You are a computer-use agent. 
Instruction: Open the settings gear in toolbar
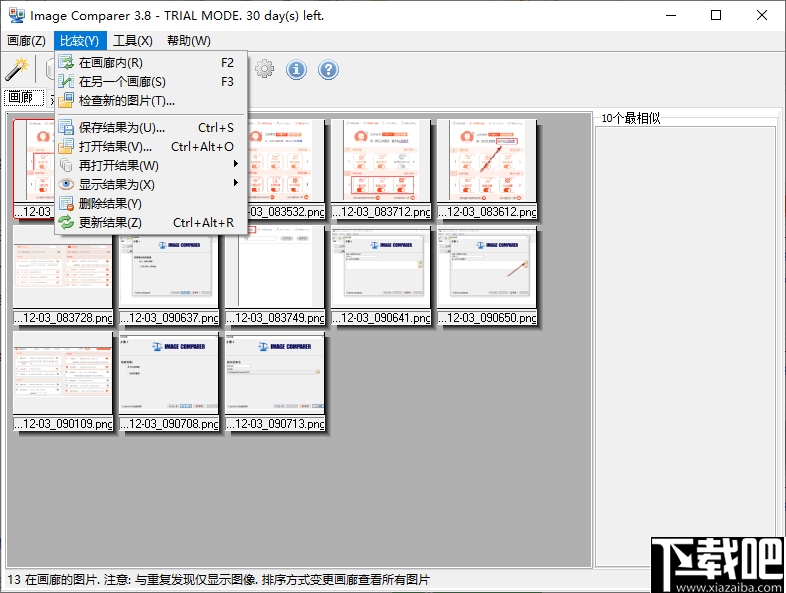[264, 69]
